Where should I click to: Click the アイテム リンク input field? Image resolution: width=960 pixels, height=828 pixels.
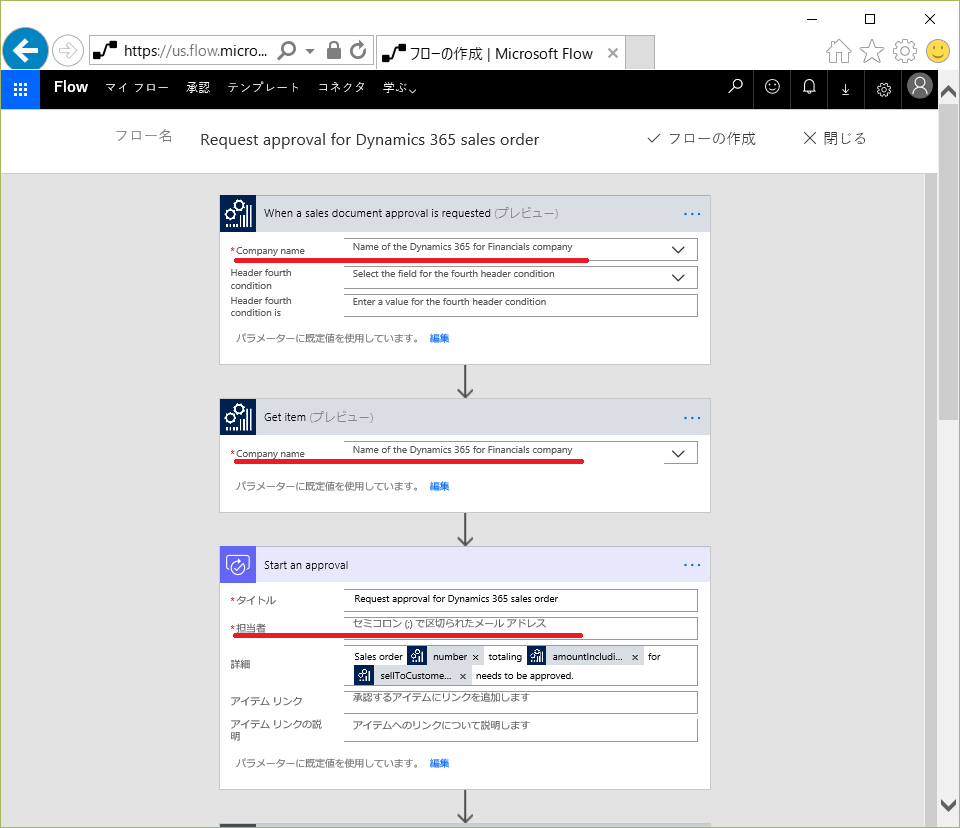click(x=520, y=702)
